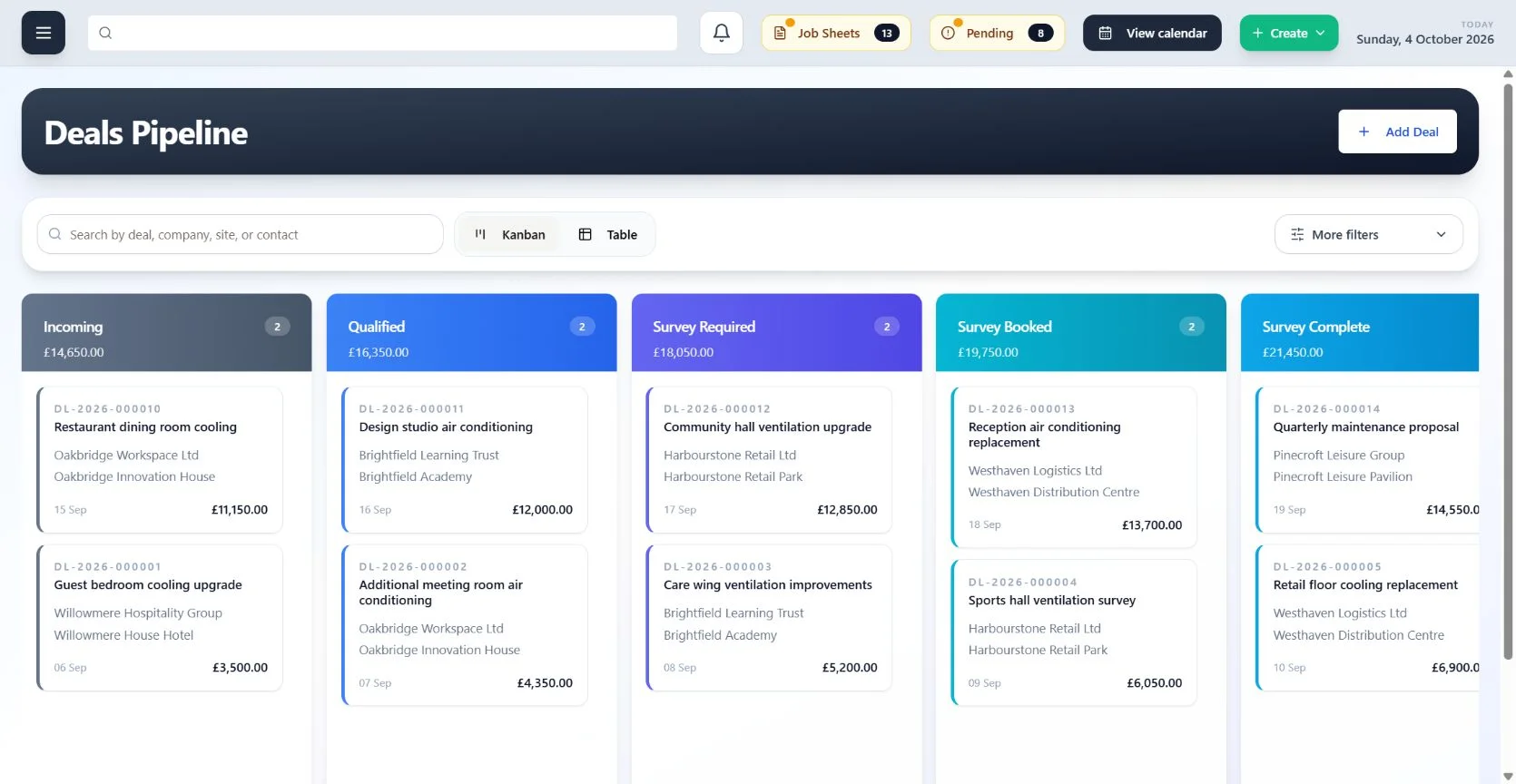Image resolution: width=1516 pixels, height=784 pixels.
Task: Click the Pending count badge 8
Action: [x=1040, y=33]
